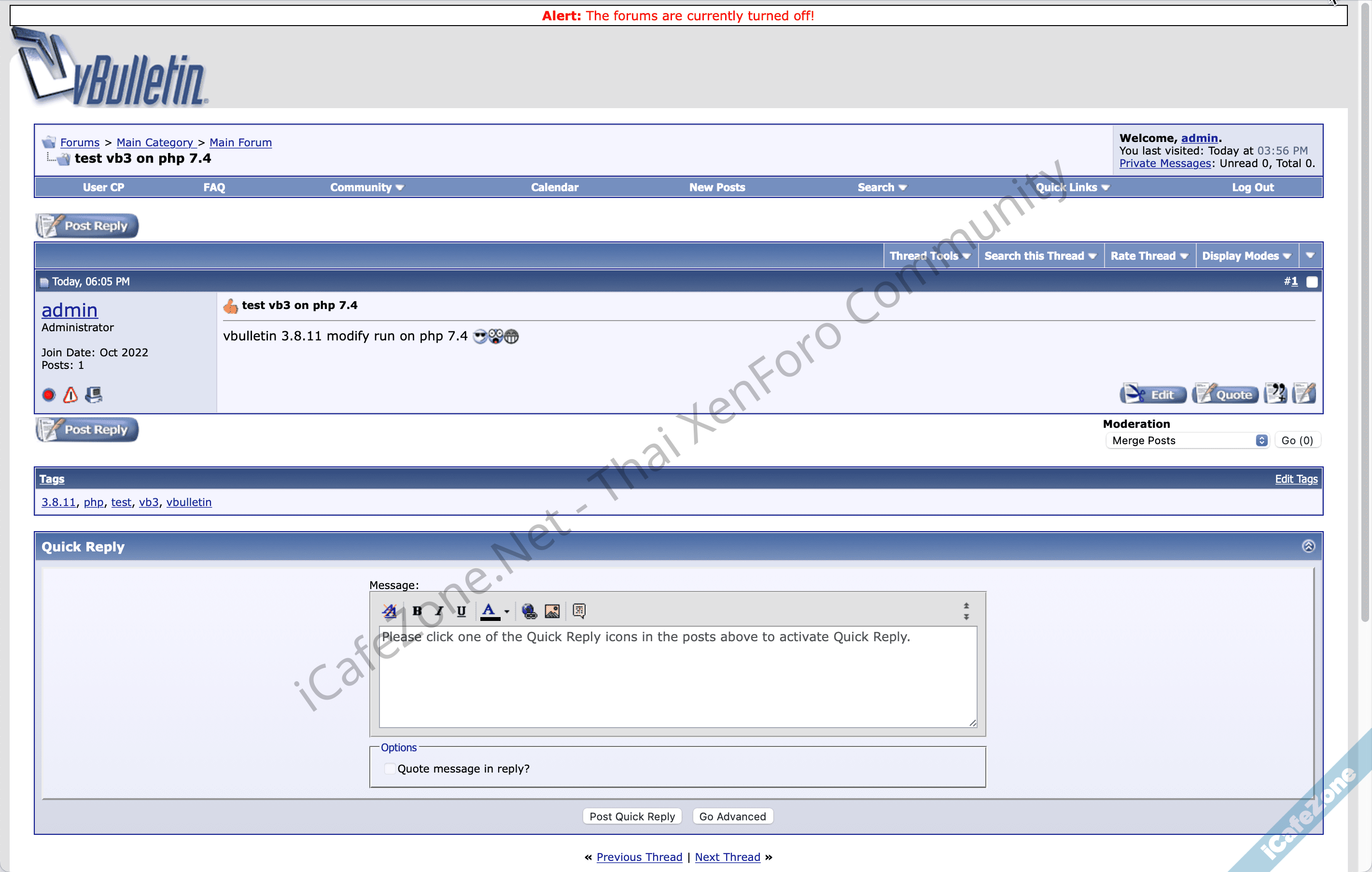Check the post #1 moderation checkbox
This screenshot has width=1372, height=872.
1312,281
